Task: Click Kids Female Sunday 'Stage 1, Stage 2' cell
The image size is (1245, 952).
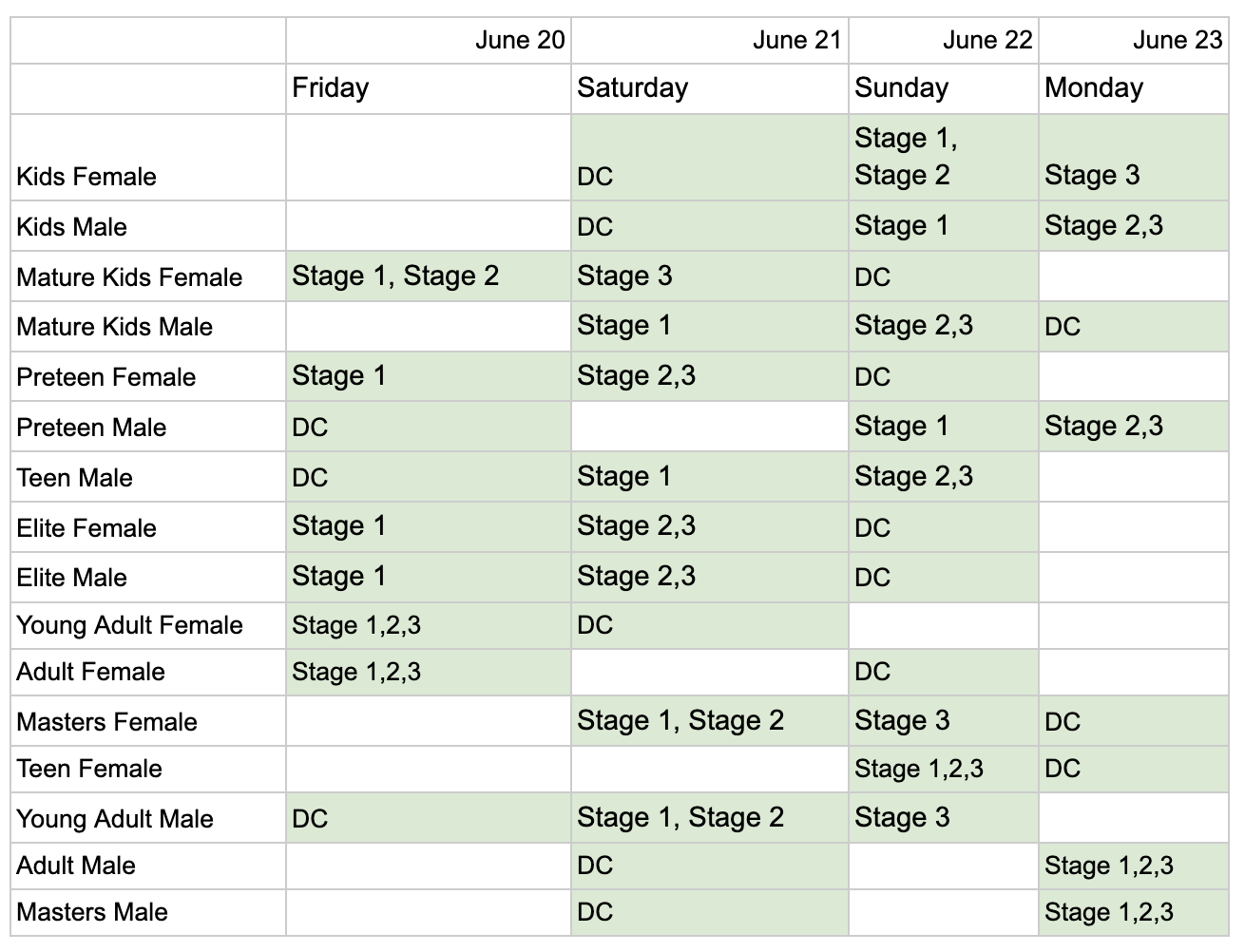Action: click(943, 158)
